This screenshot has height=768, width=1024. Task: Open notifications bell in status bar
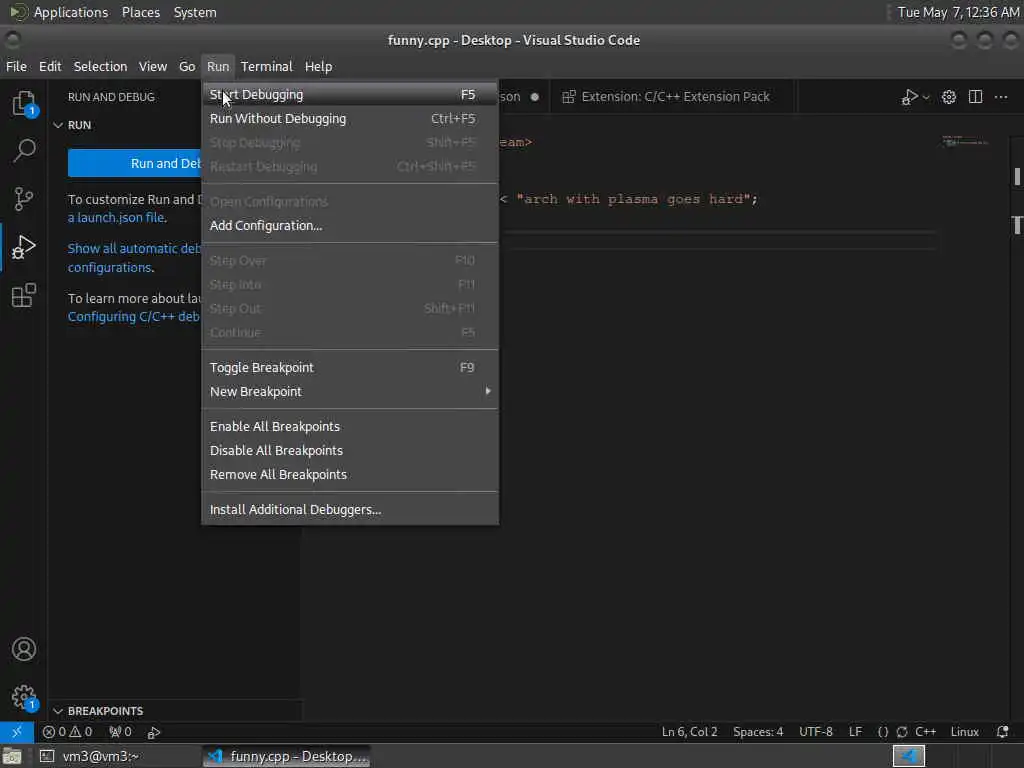point(1002,731)
